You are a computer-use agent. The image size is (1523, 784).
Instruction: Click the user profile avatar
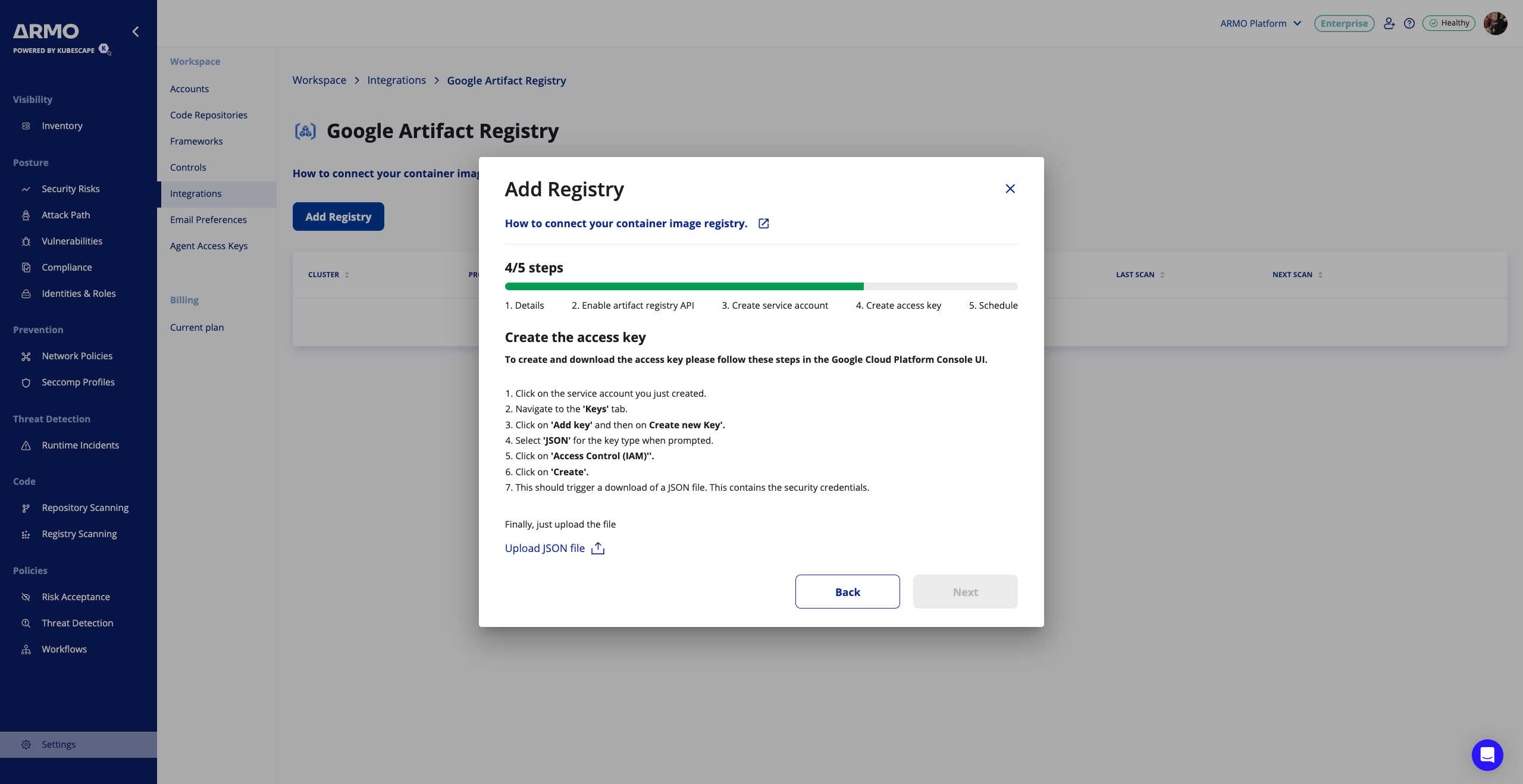tap(1495, 23)
